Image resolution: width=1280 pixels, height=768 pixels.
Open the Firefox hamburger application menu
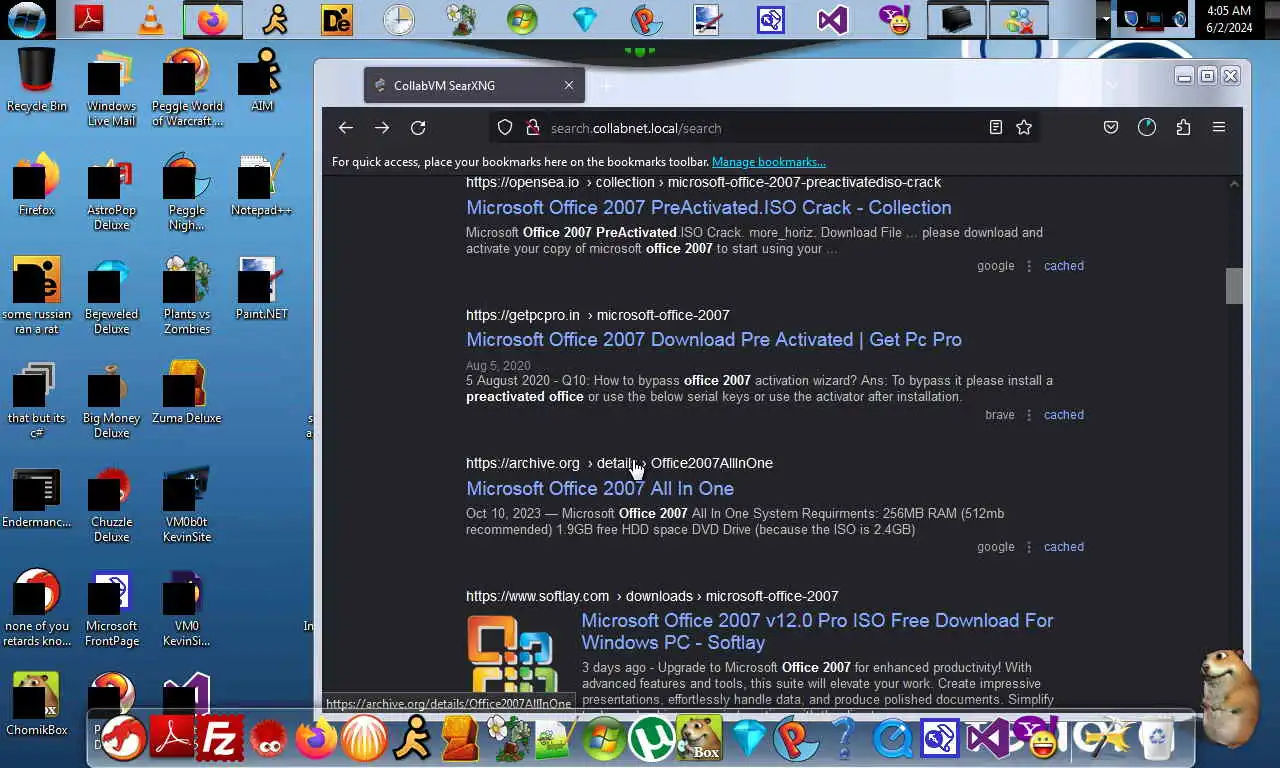1219,128
